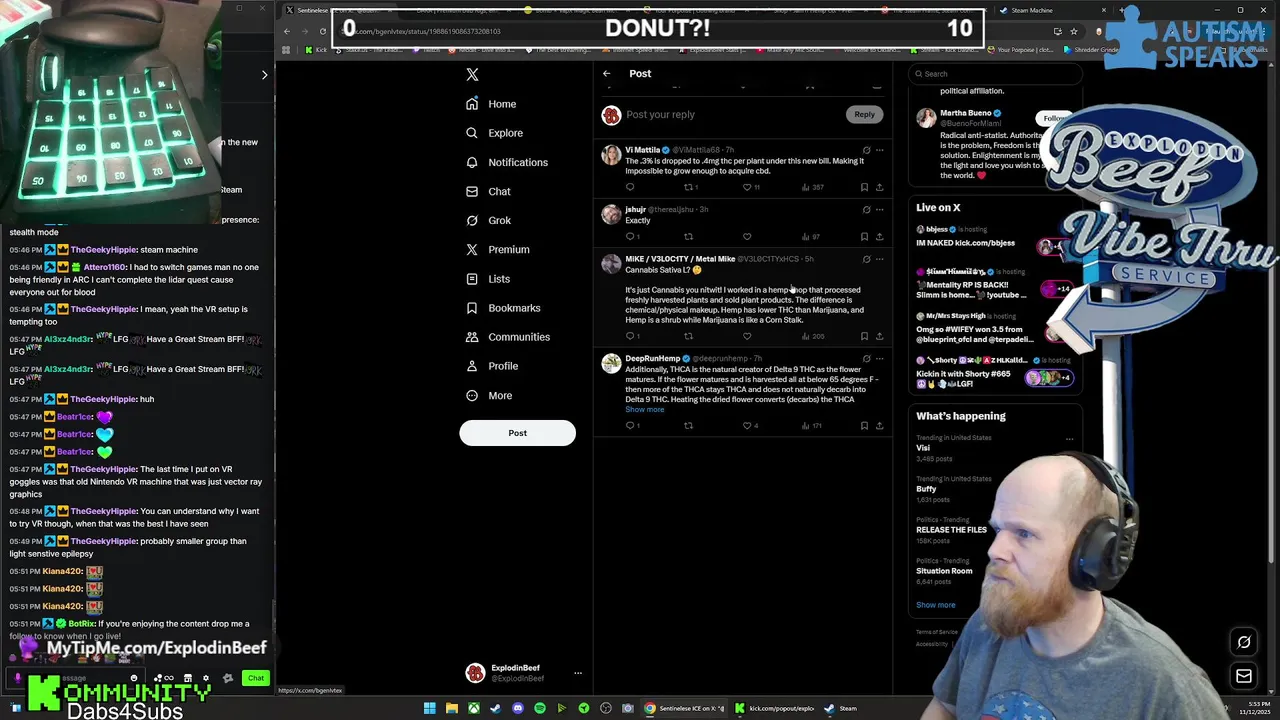This screenshot has width=1280, height=720.
Task: Open Lists in the sidebar
Action: [488, 279]
